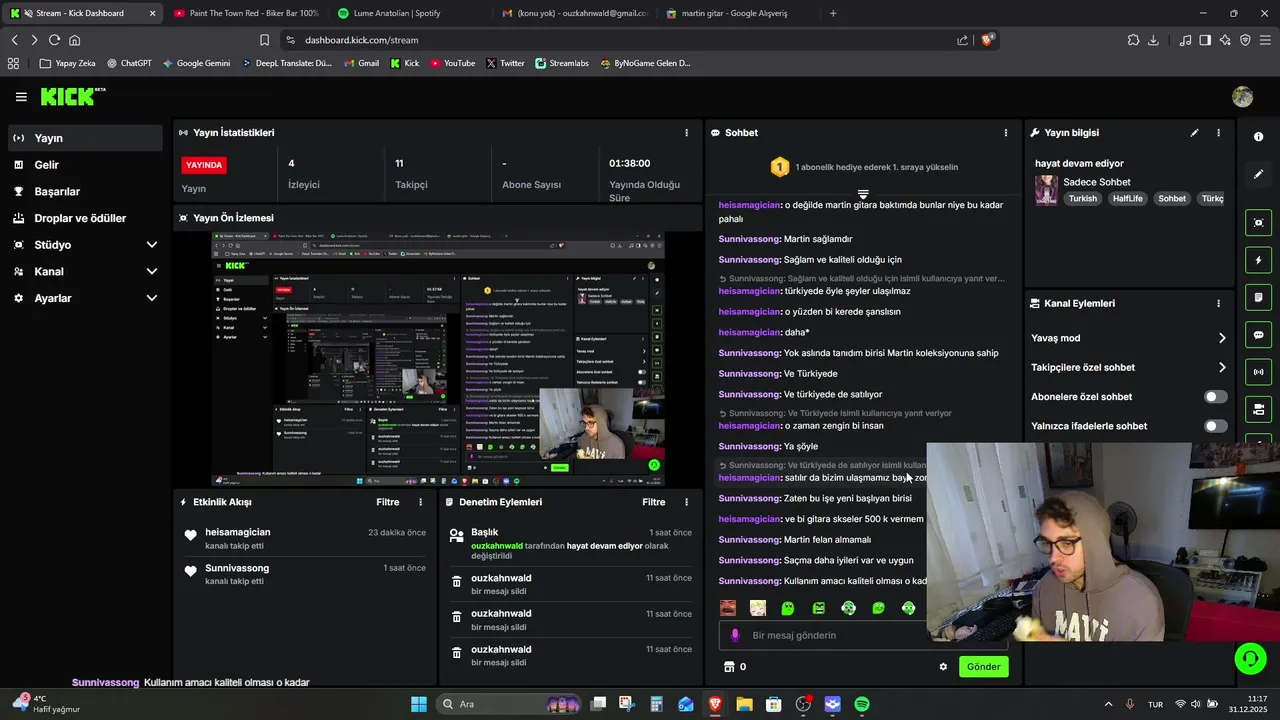Open ChatGPT bookmark
Image resolution: width=1280 pixels, height=720 pixels.
pyautogui.click(x=129, y=63)
